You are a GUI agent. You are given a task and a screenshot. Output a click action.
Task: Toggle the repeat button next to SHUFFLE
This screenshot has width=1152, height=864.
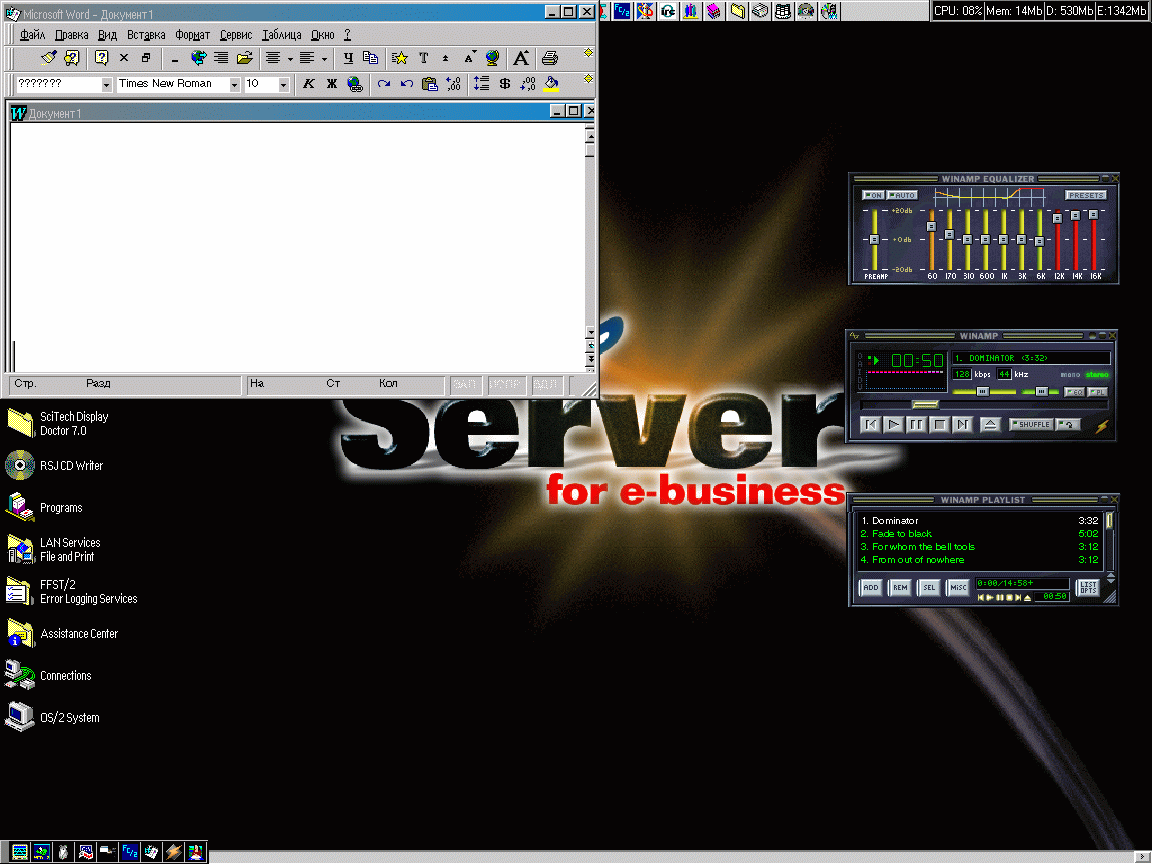click(1068, 425)
